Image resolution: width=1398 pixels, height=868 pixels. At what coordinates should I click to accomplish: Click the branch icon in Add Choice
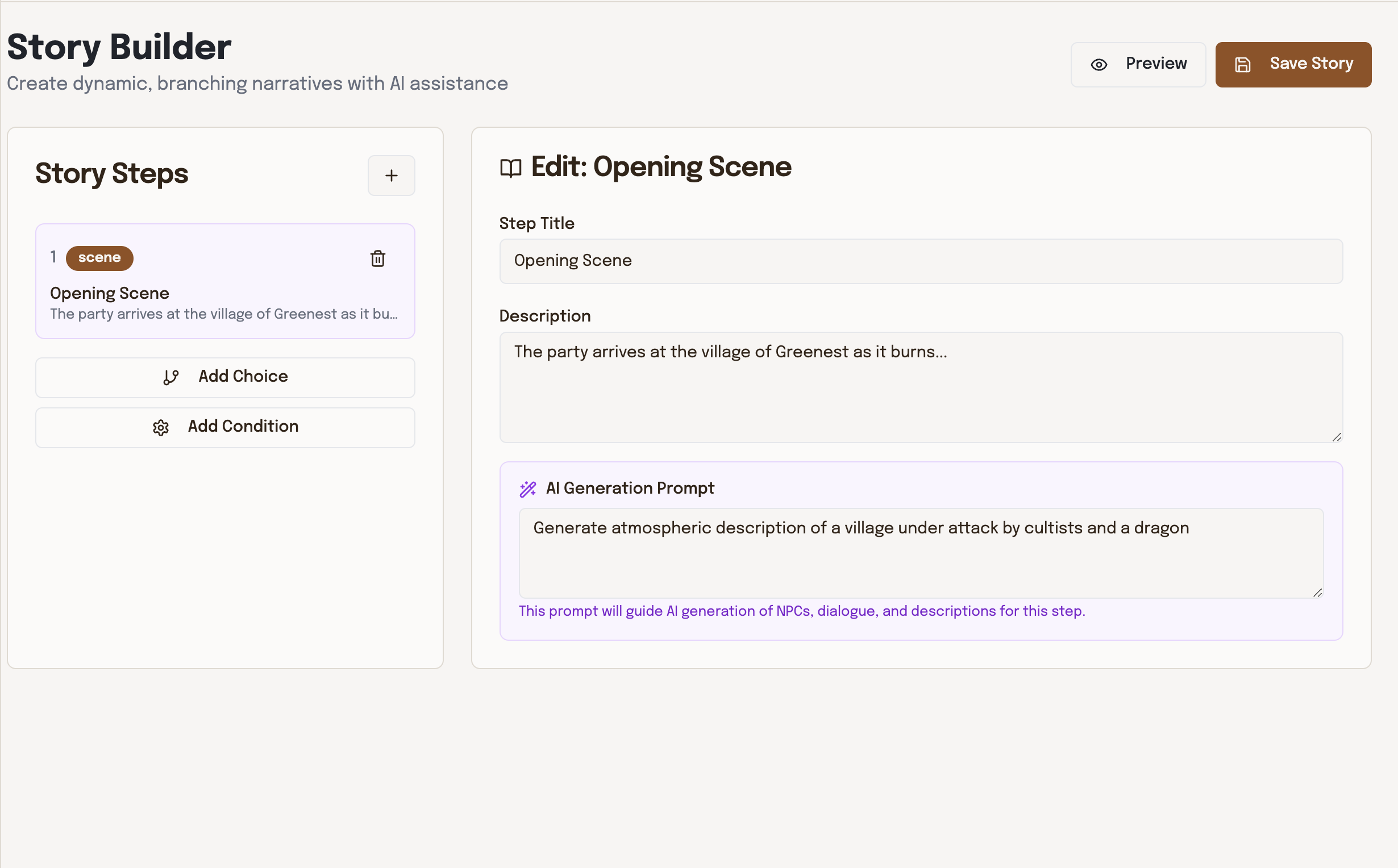coord(170,377)
